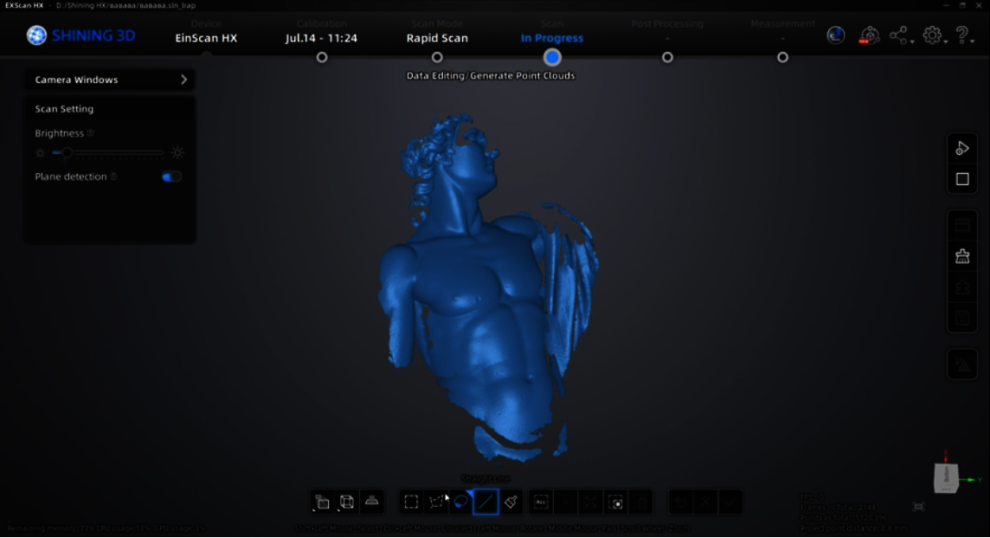Adjust the Brightness slider
Screen dimensions: 990x538
coord(108,153)
